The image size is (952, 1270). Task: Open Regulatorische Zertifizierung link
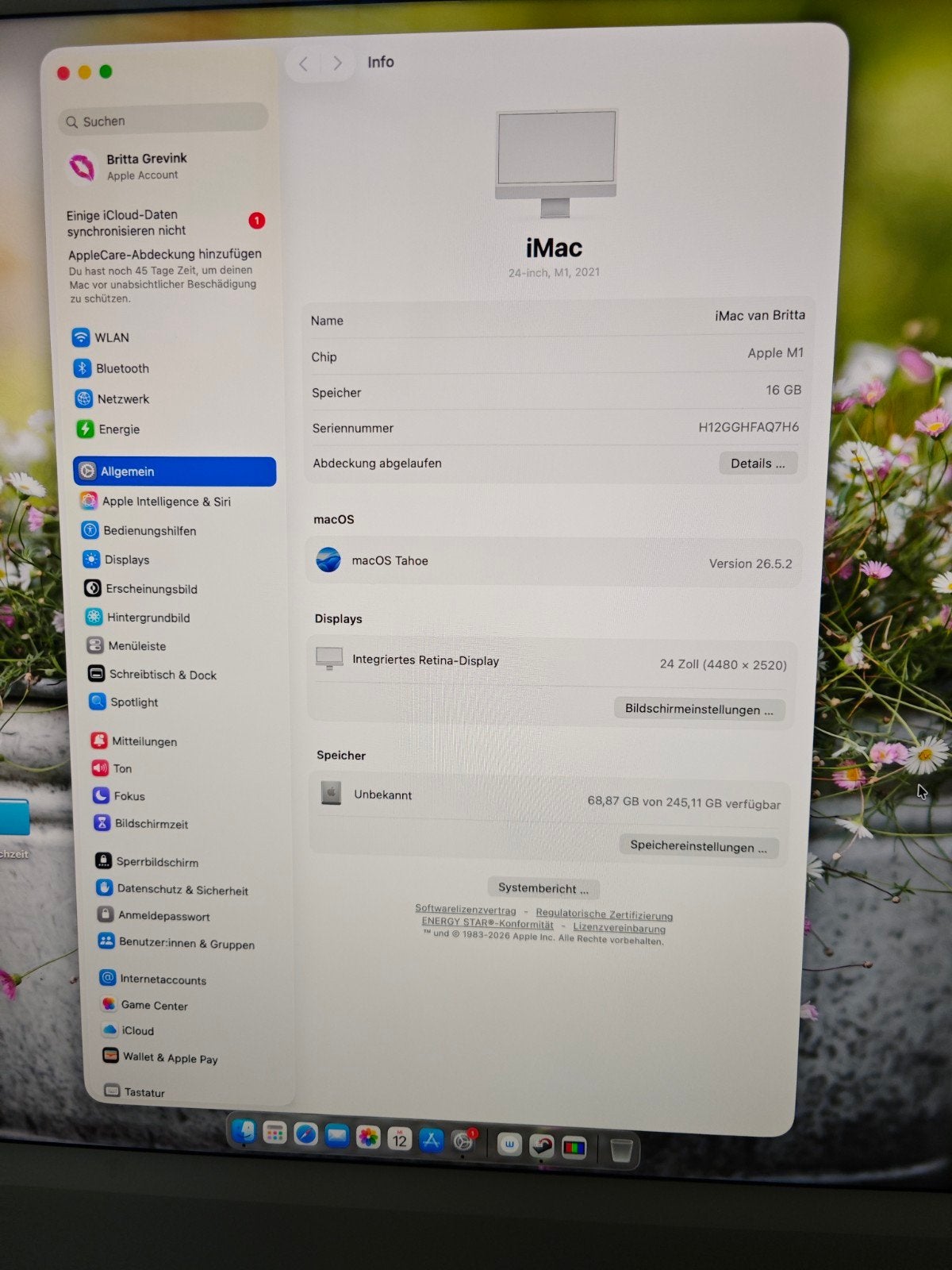pyautogui.click(x=604, y=914)
